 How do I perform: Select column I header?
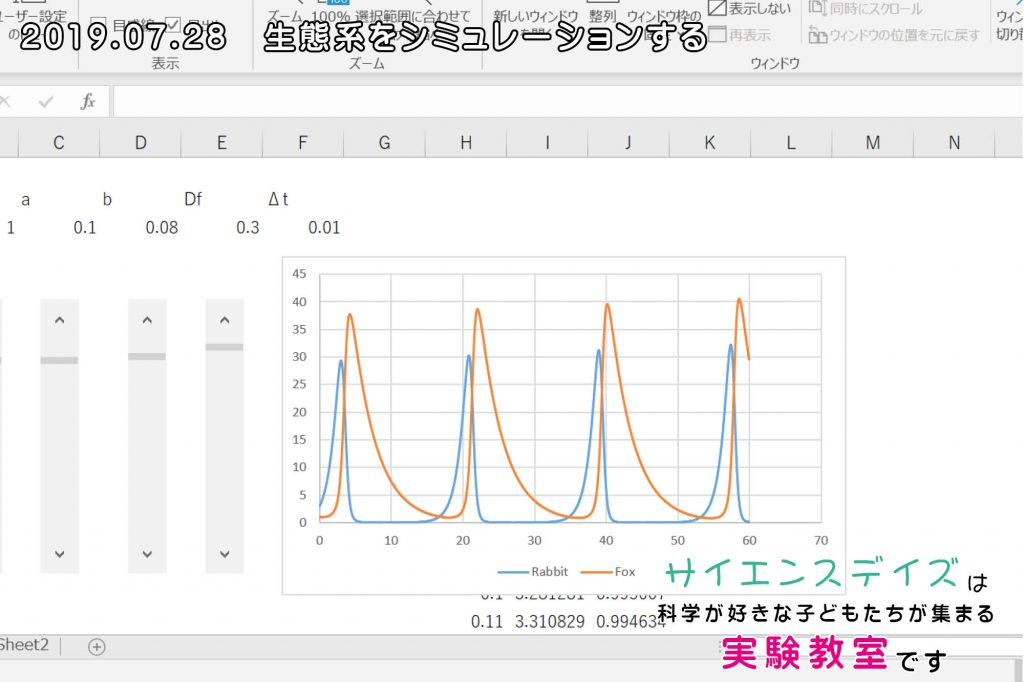point(547,142)
